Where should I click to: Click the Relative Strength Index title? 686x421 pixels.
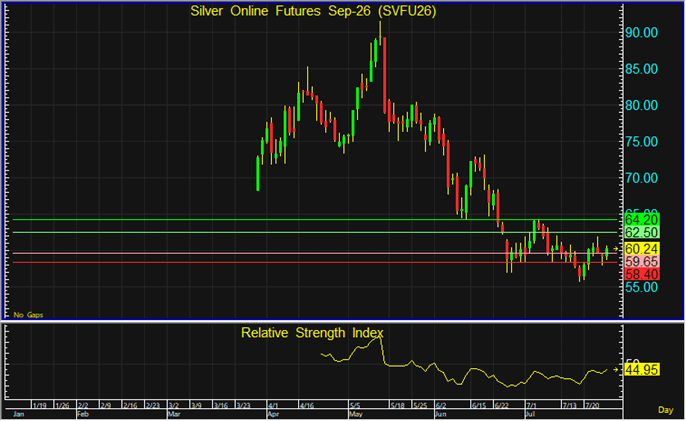(x=312, y=333)
